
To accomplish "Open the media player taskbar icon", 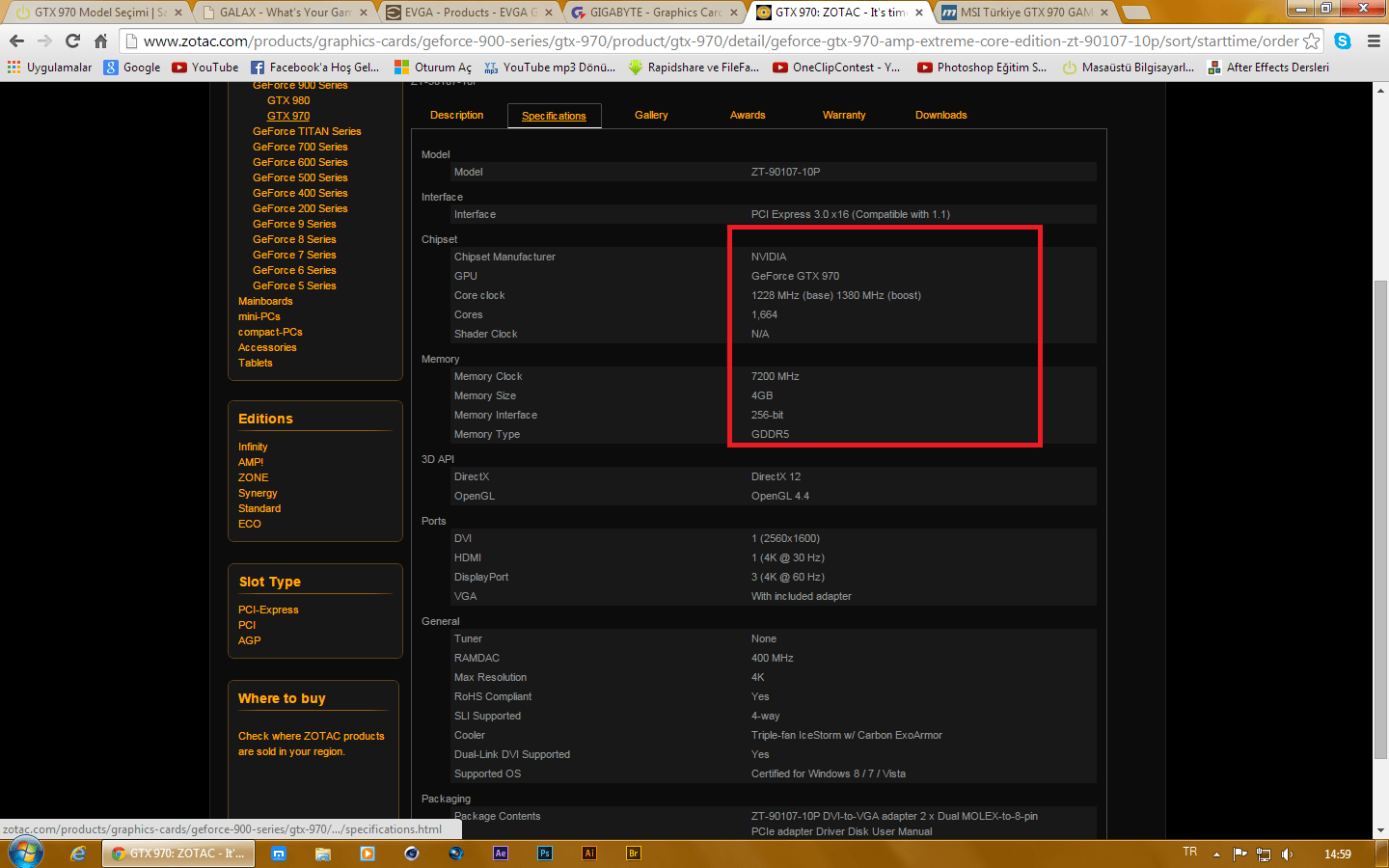I will coord(368,854).
